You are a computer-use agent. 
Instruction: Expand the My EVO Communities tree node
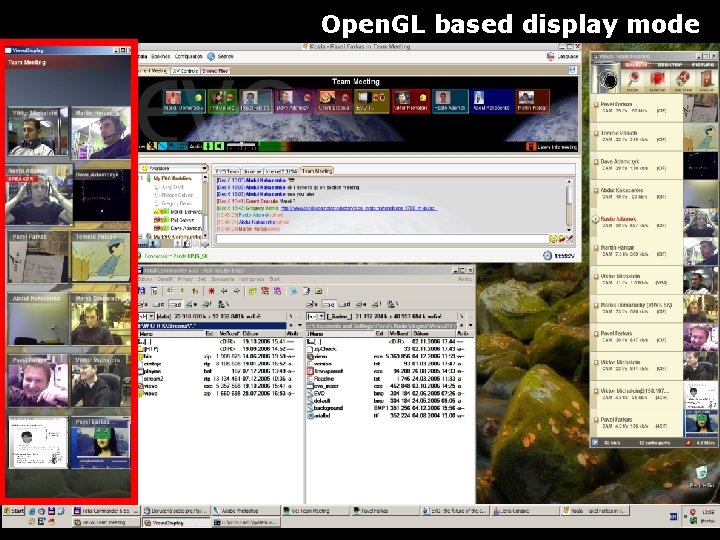141,236
